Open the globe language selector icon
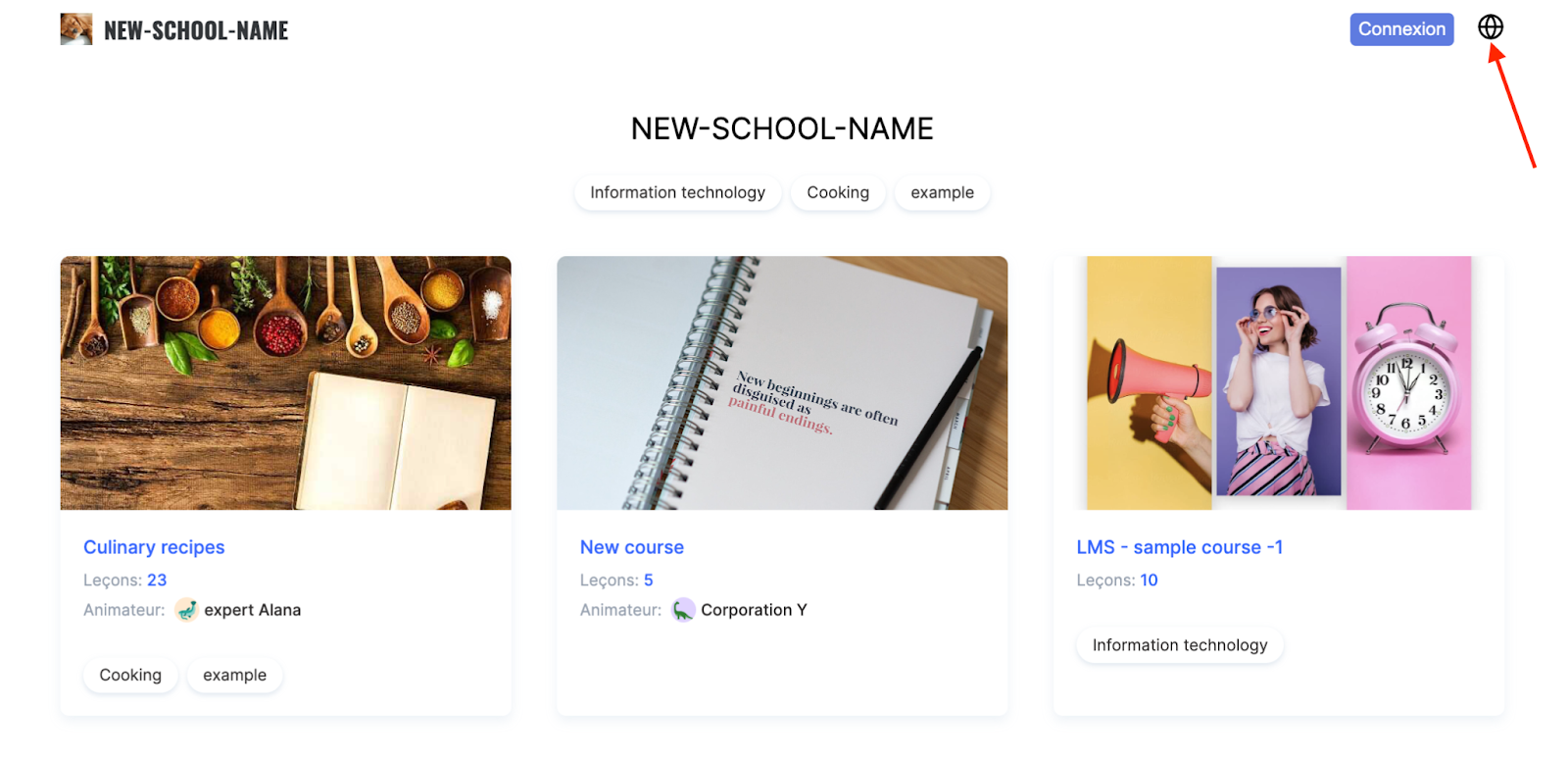Image resolution: width=1568 pixels, height=757 pixels. (x=1491, y=27)
